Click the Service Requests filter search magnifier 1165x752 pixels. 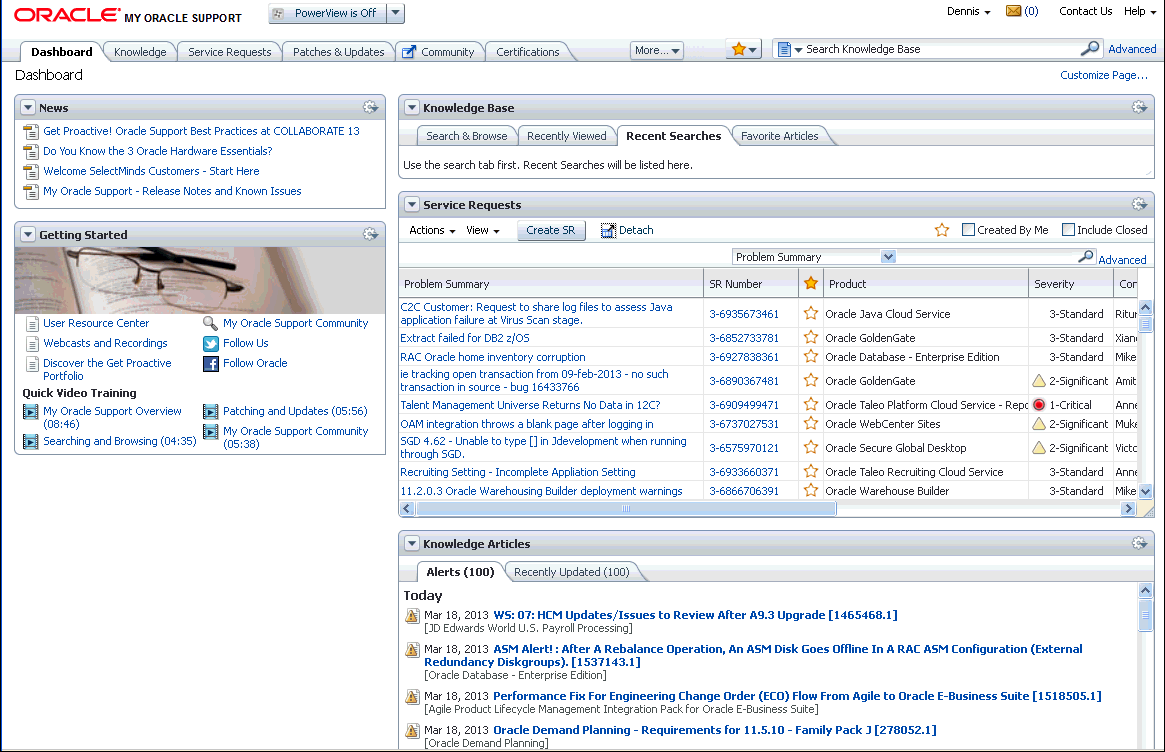(1086, 256)
